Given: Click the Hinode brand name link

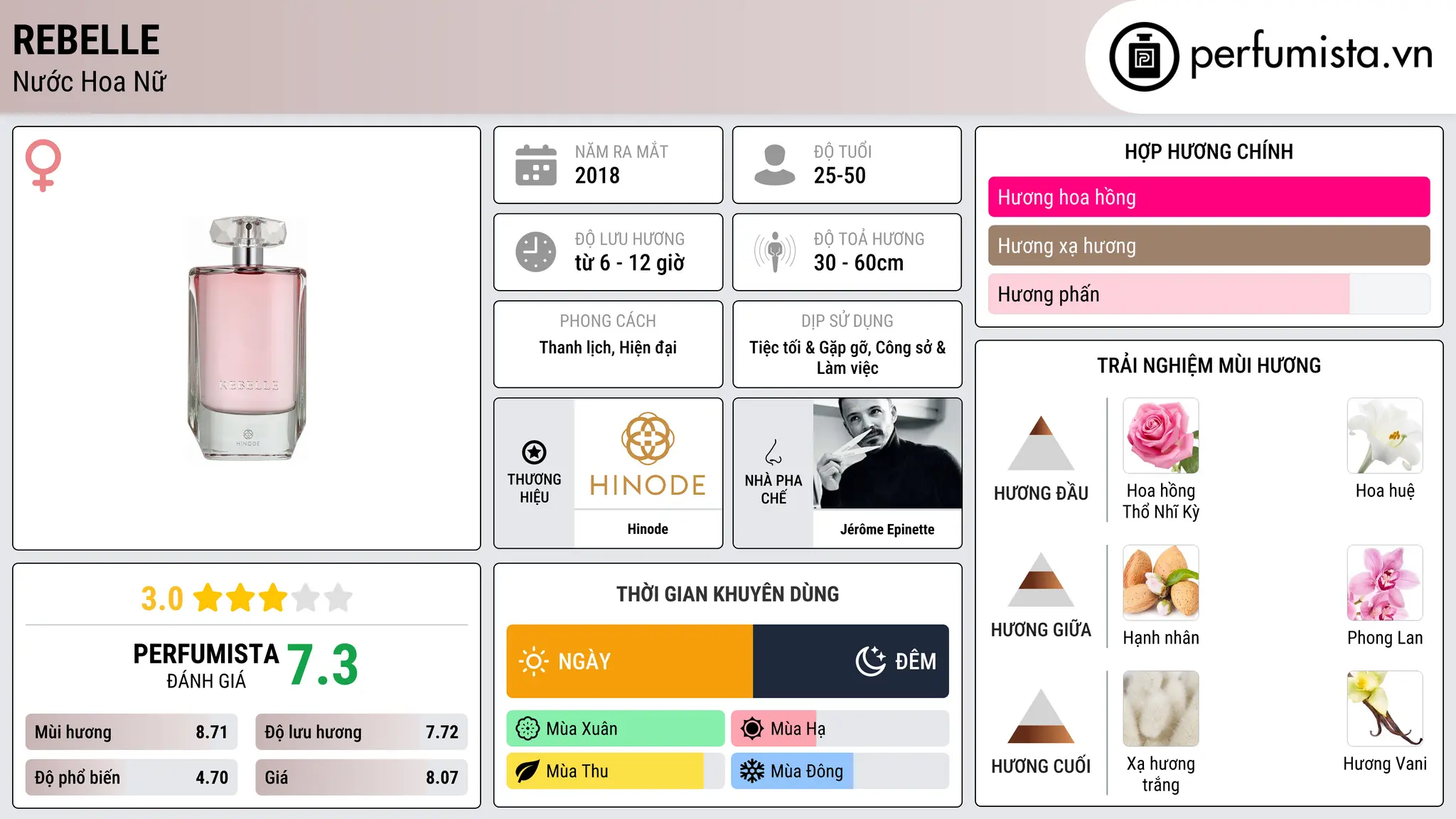Looking at the screenshot, I should click(648, 529).
